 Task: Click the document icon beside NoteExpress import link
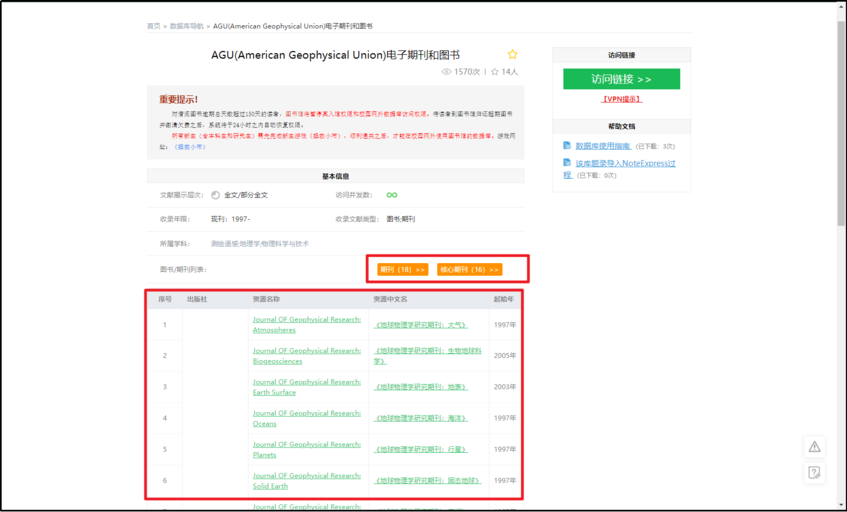pyautogui.click(x=567, y=163)
